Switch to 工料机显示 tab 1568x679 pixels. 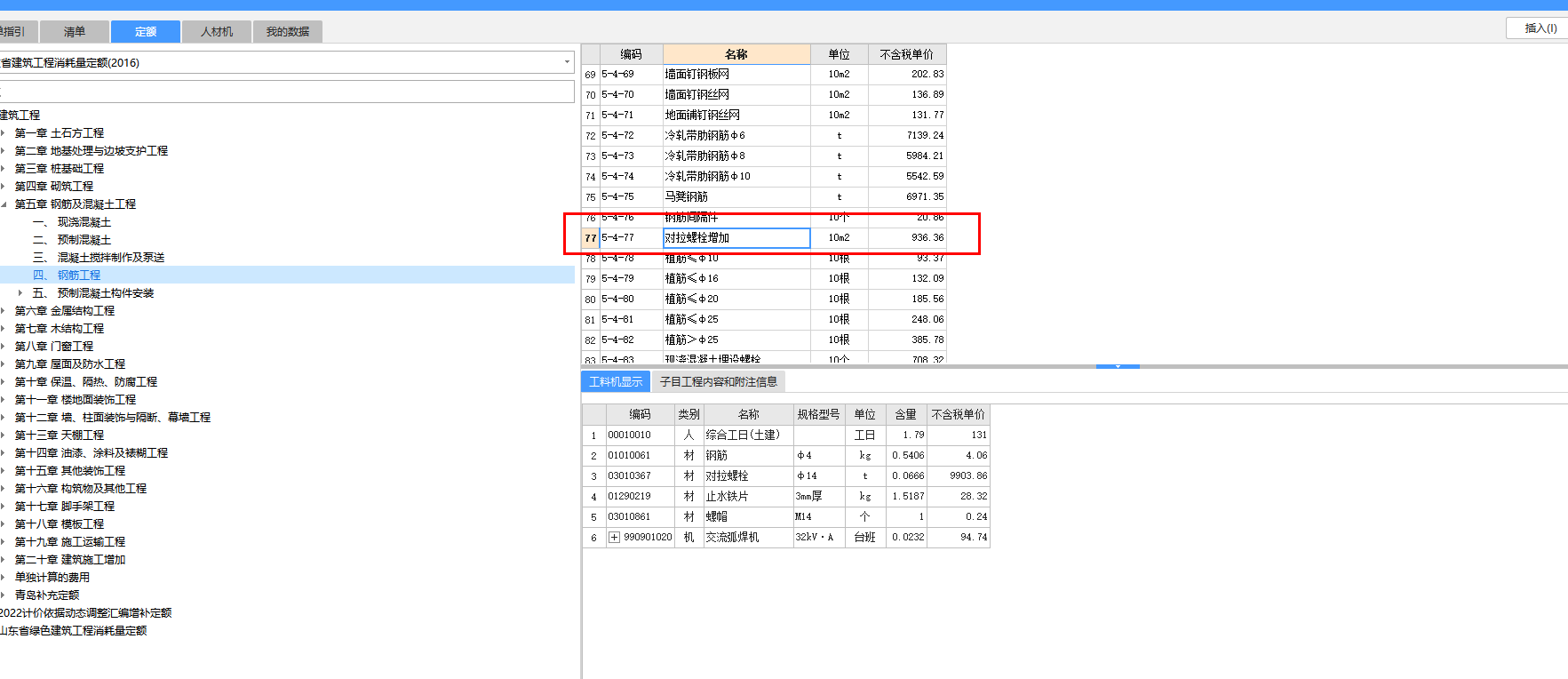pyautogui.click(x=616, y=382)
